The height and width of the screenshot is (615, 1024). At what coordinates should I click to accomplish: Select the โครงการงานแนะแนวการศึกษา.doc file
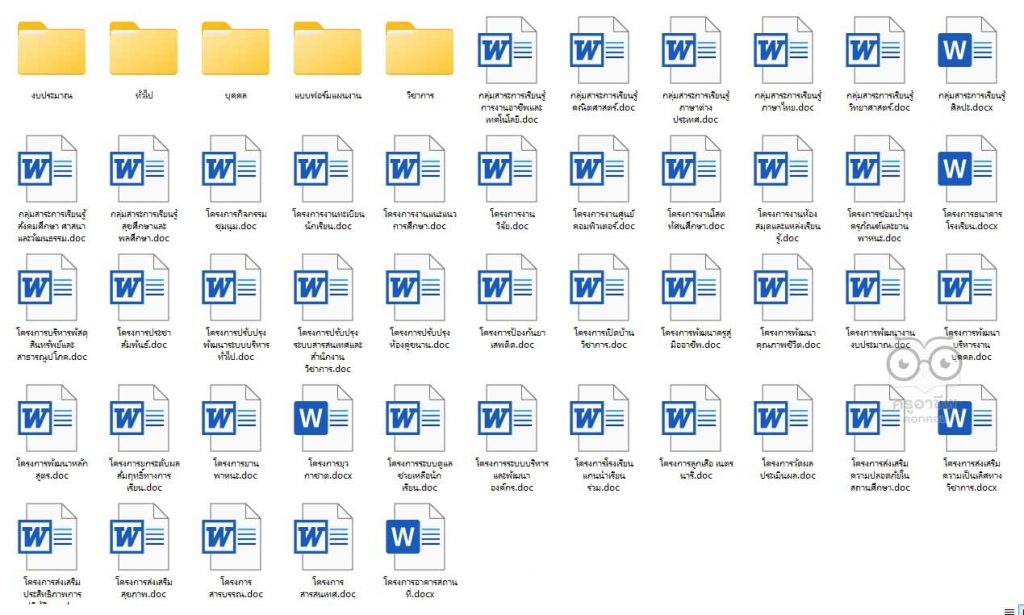tap(415, 168)
